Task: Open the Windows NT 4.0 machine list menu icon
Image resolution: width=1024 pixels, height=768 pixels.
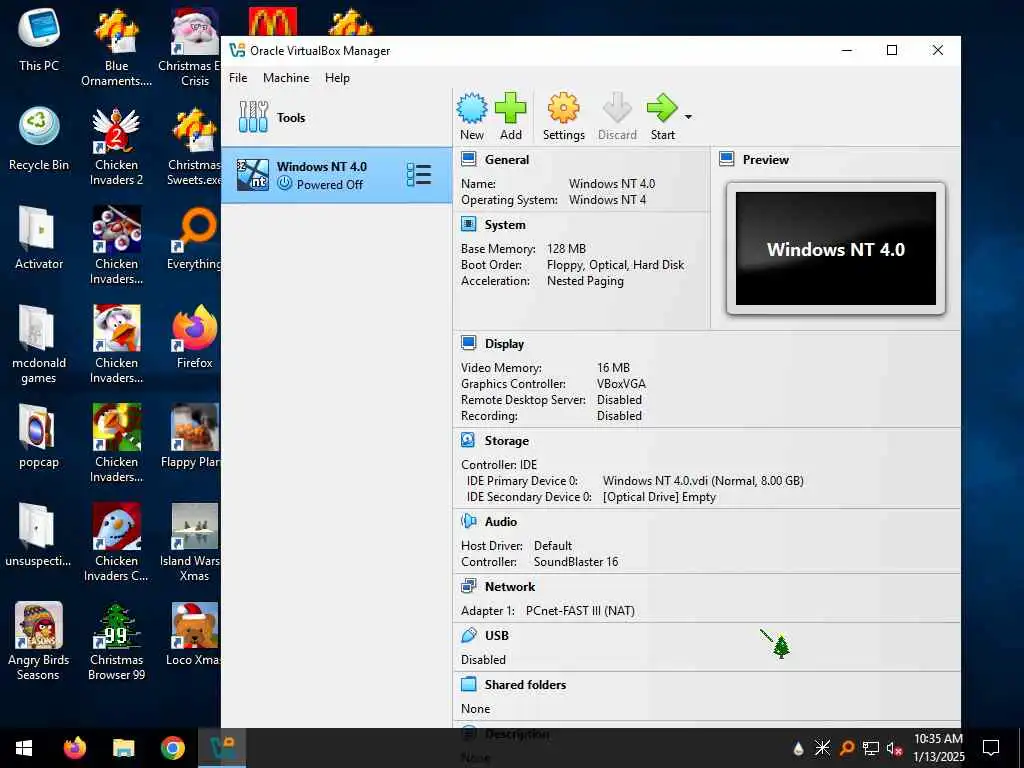Action: click(x=419, y=175)
